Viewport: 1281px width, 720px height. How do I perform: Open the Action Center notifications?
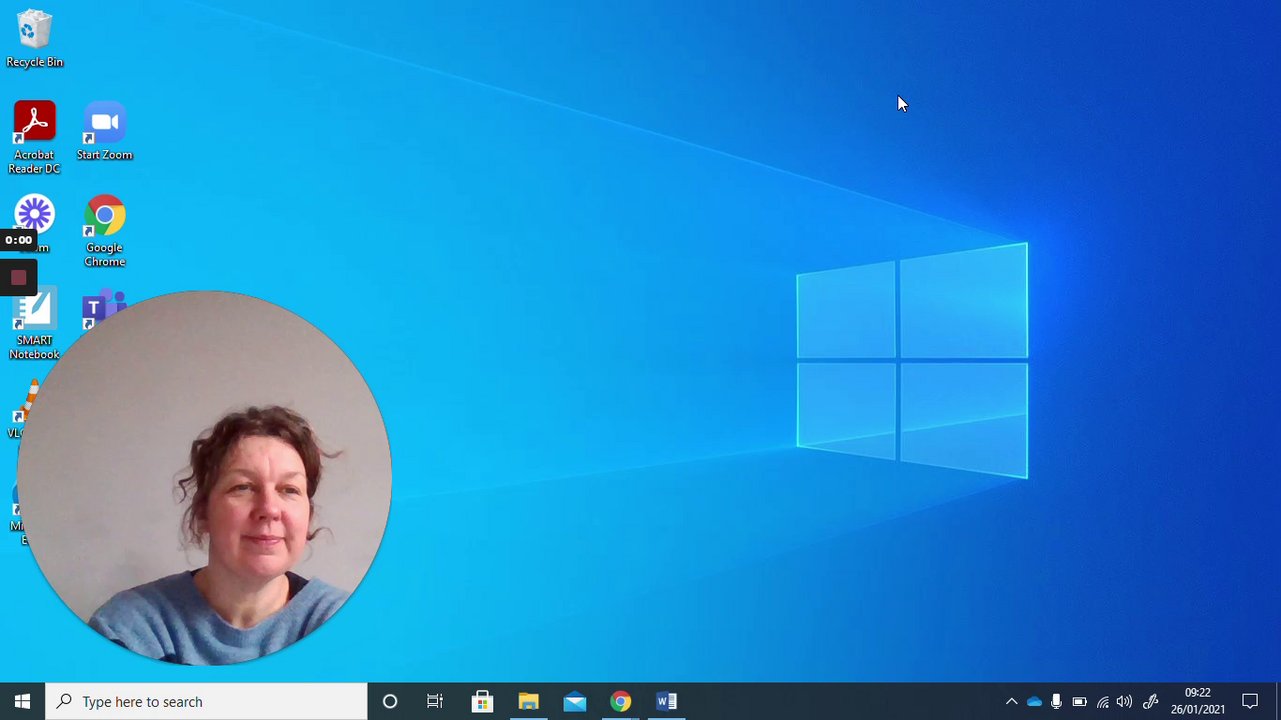point(1250,701)
